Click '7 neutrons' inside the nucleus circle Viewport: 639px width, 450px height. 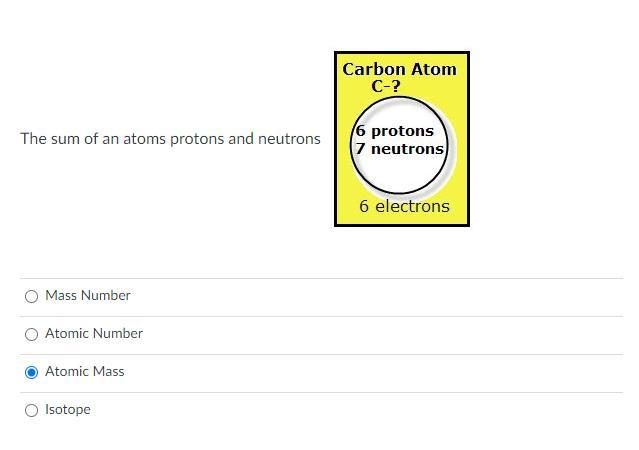pyautogui.click(x=399, y=149)
